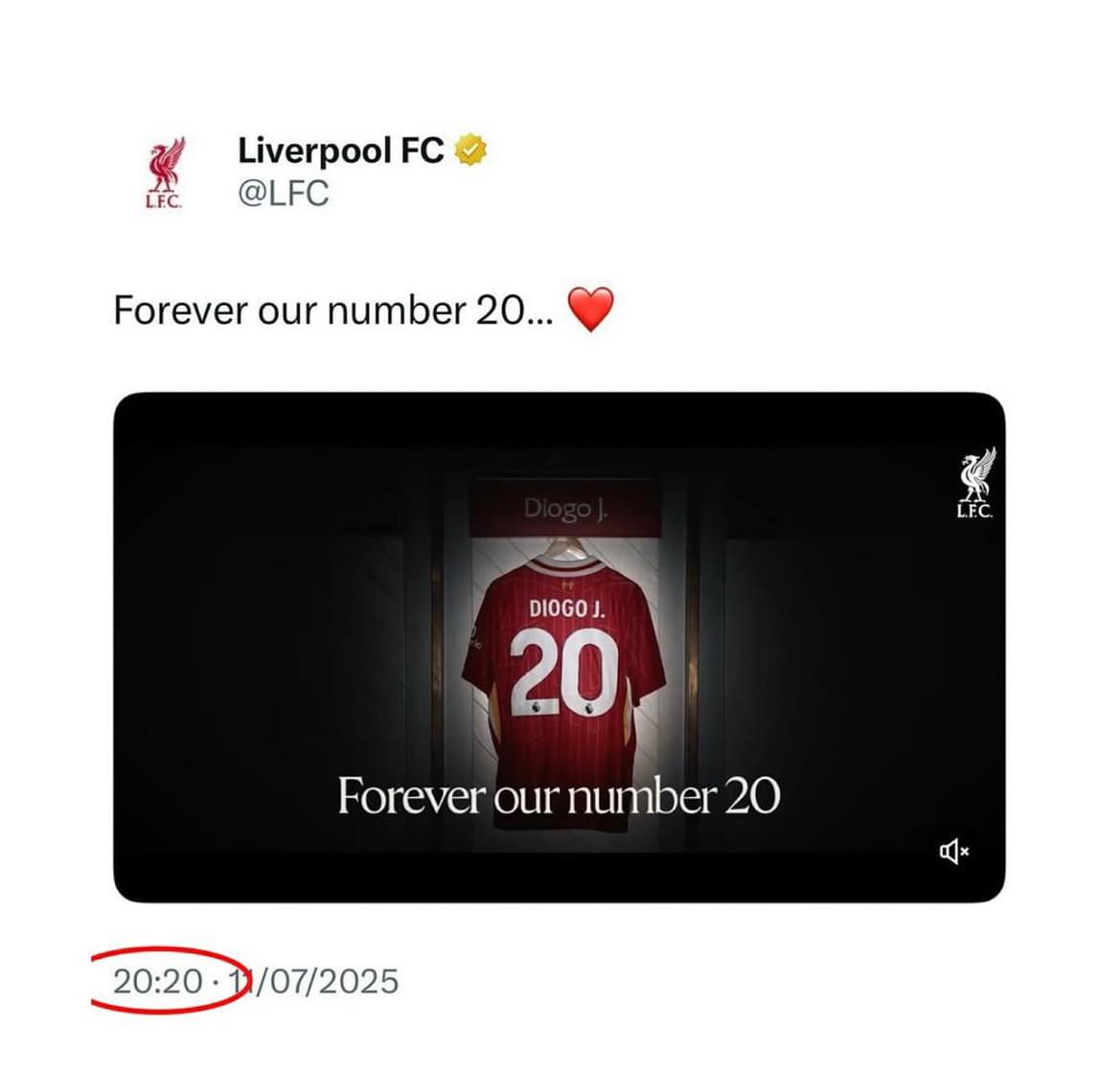Screen dimensions: 1120x1072
Task: Click the 20:20 post timestamp
Action: point(157,981)
